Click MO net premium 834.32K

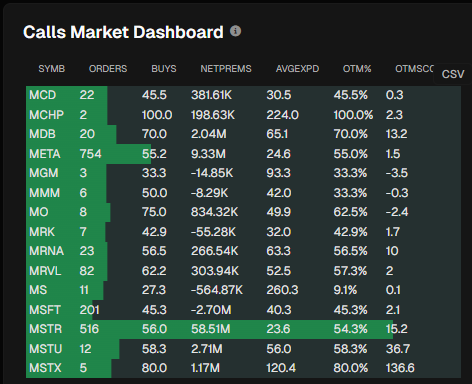coord(215,212)
